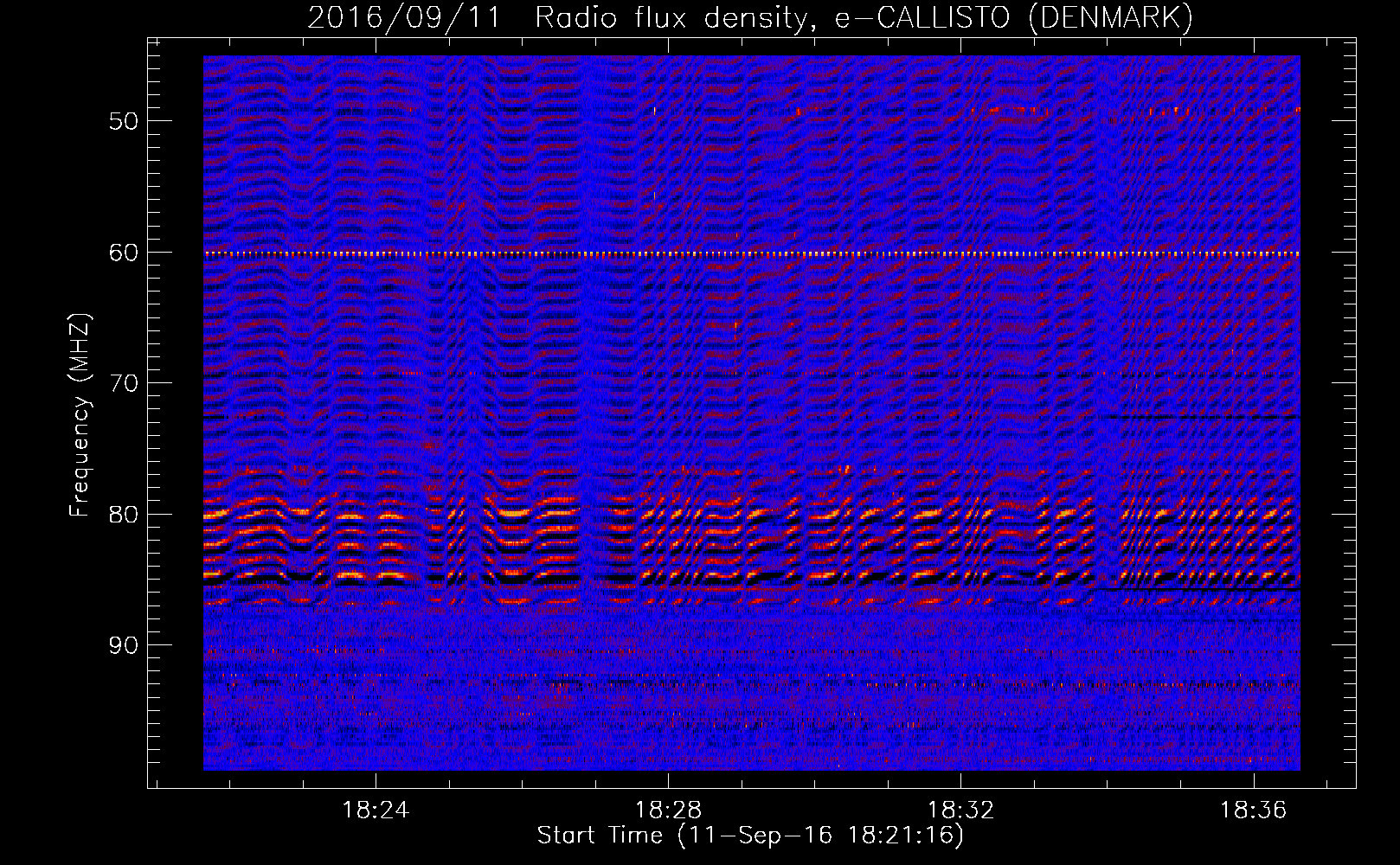Click the 70 frequency tick label

(124, 383)
